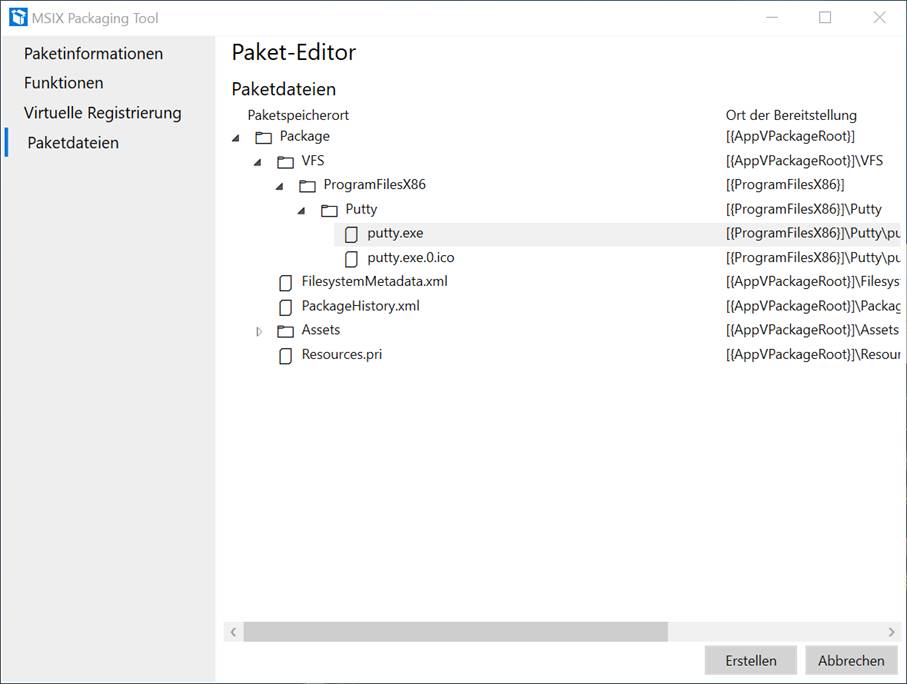Click the MSIX Packaging Tool app icon
Viewport: 907px width, 684px height.
(x=18, y=17)
